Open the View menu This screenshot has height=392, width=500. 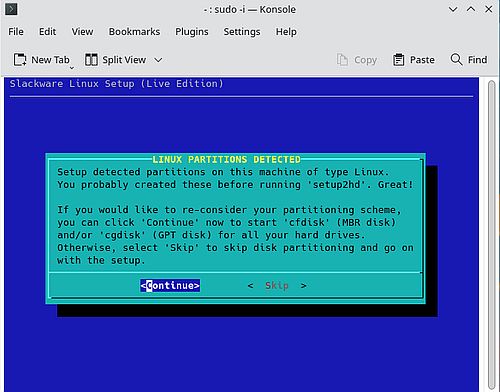pos(82,32)
